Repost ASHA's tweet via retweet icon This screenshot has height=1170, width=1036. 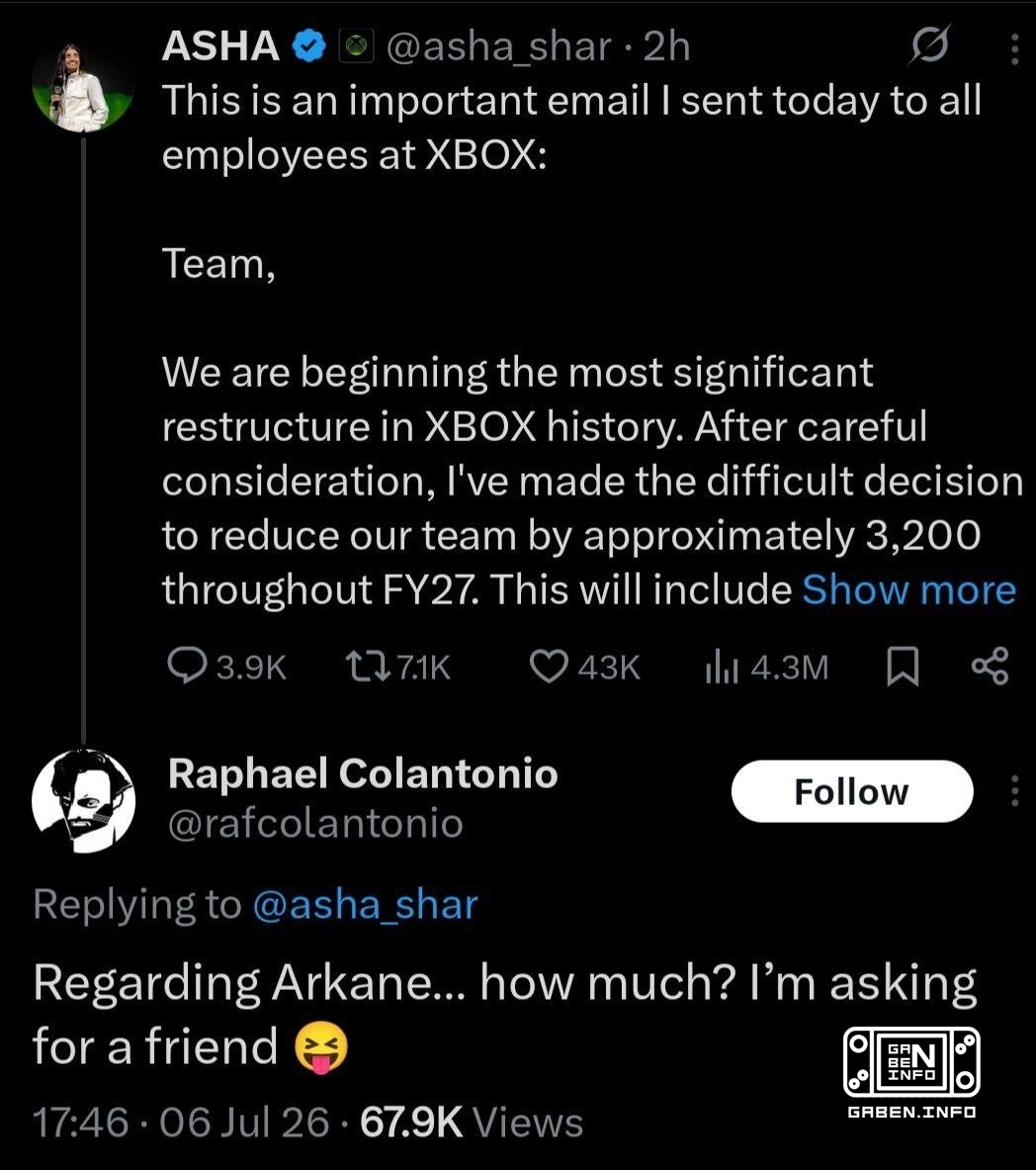click(x=368, y=667)
